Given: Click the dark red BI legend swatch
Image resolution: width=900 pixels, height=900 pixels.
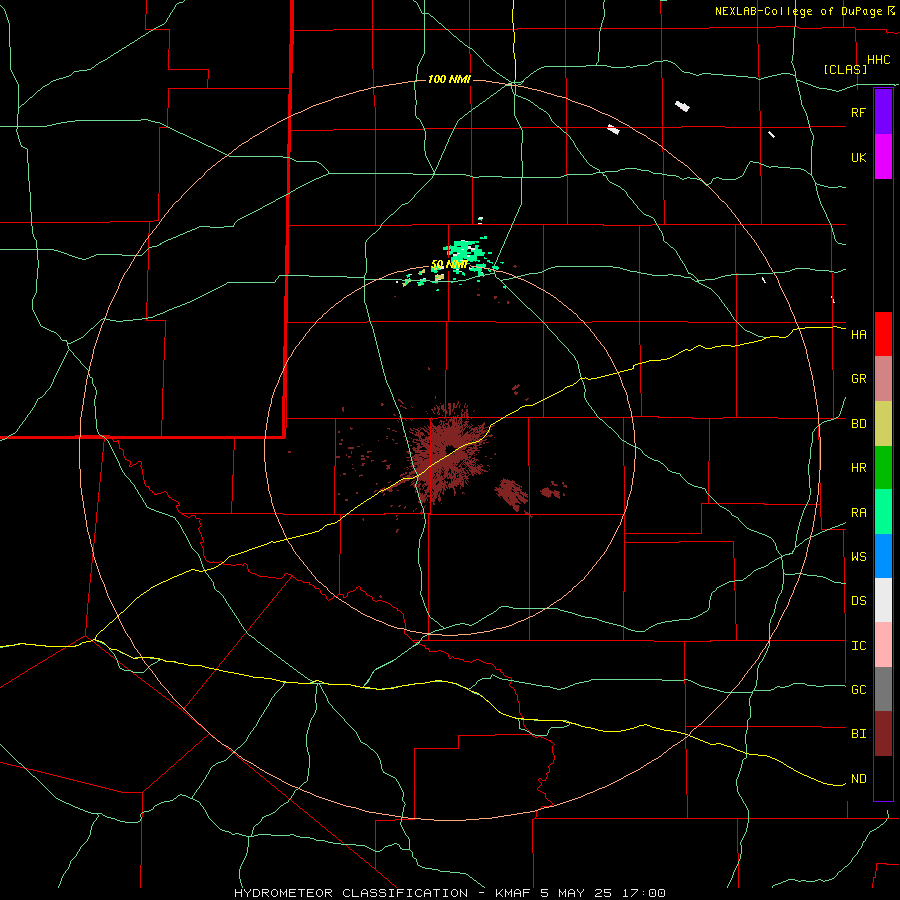Looking at the screenshot, I should (883, 734).
